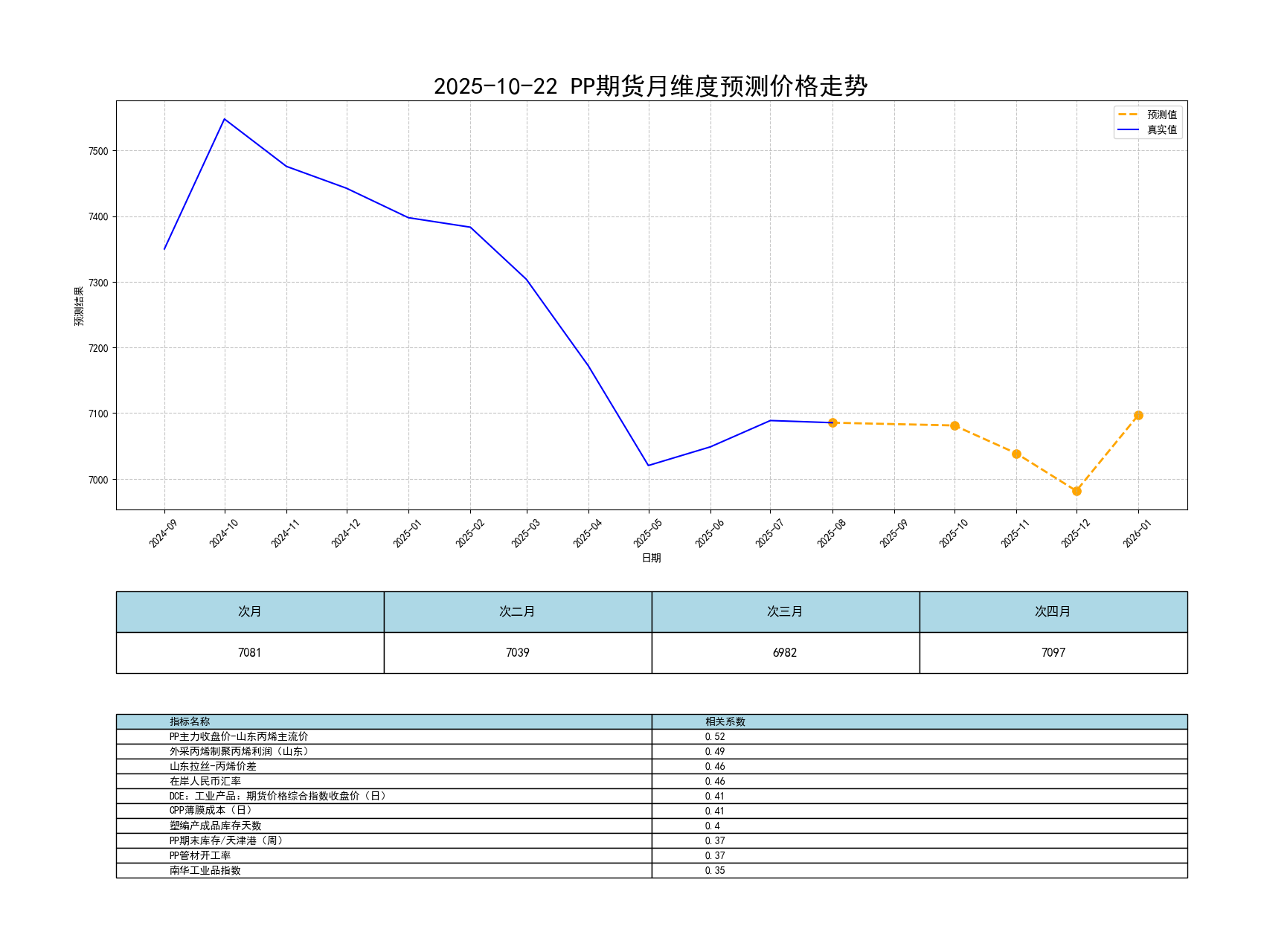Click the orange dashed 预测值 legend swatch
This screenshot has height=952, width=1261.
(1128, 115)
